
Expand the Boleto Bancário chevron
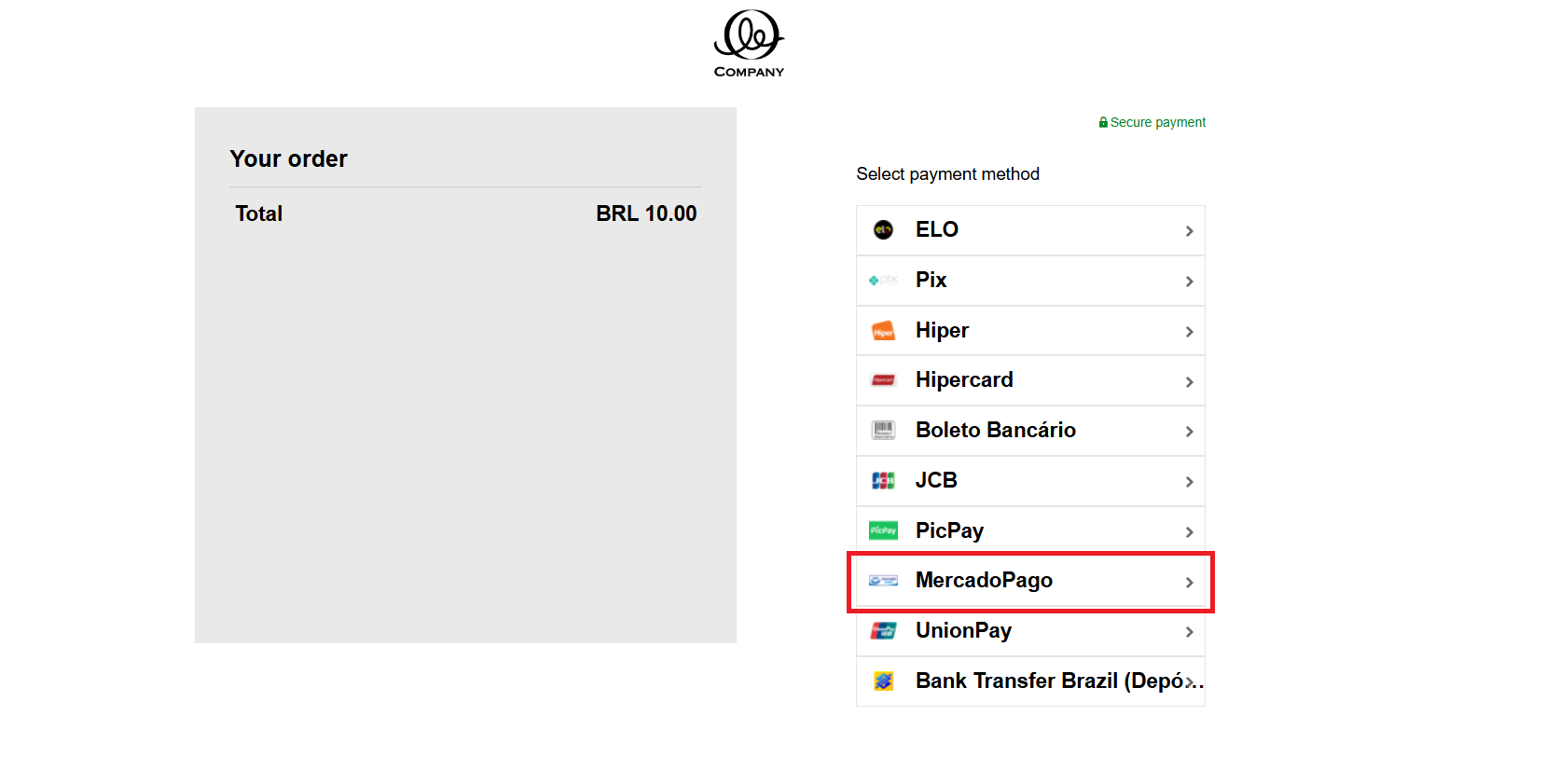pyautogui.click(x=1189, y=431)
